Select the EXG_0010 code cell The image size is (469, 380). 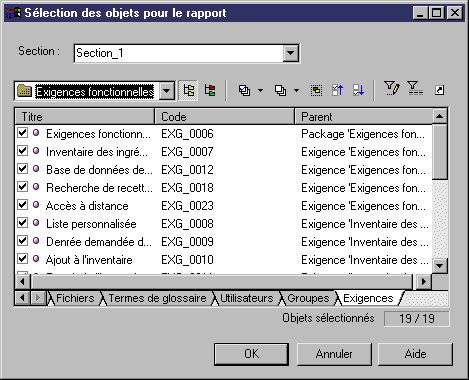[x=187, y=260]
